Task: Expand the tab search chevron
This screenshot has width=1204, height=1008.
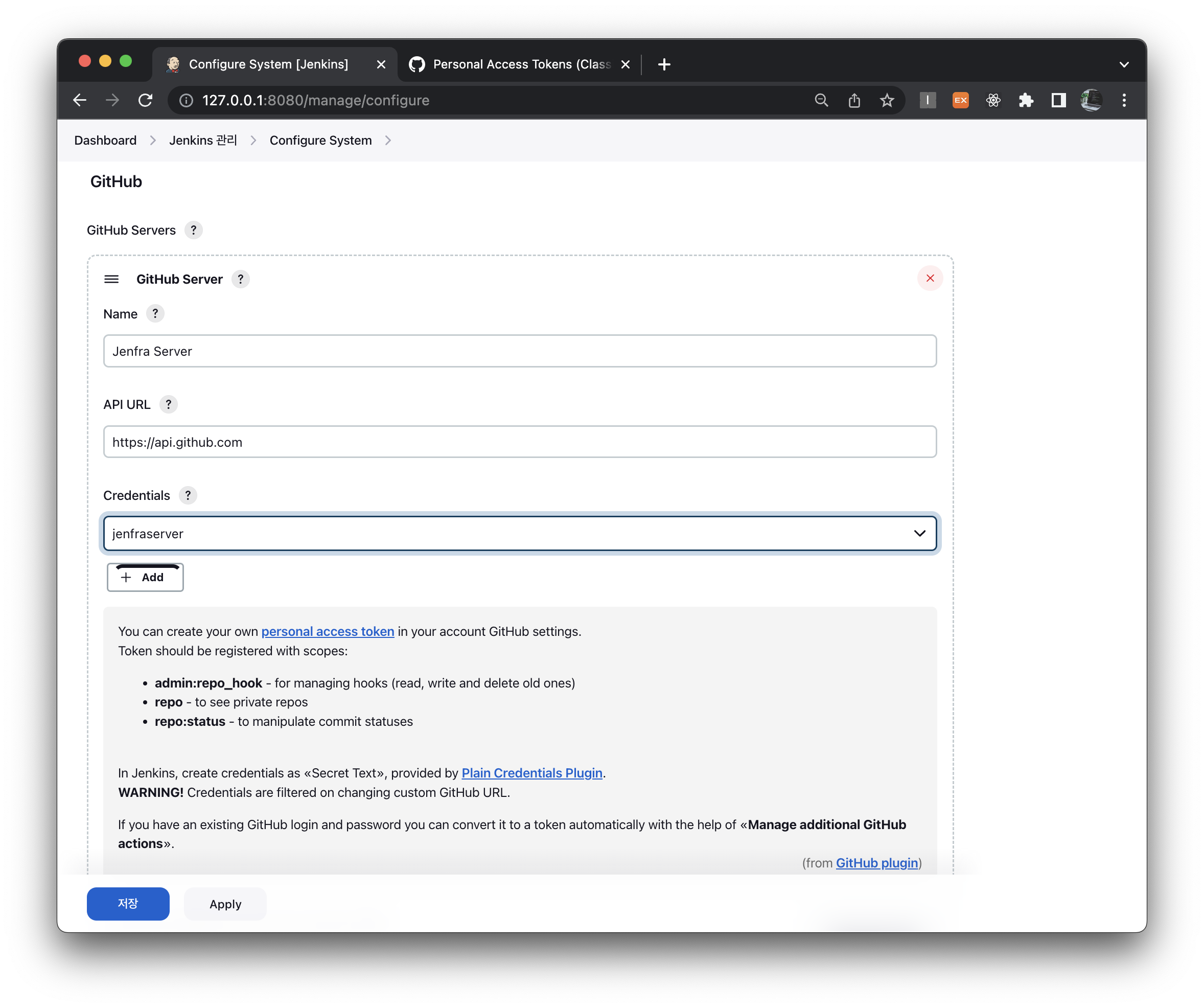Action: pyautogui.click(x=1124, y=64)
